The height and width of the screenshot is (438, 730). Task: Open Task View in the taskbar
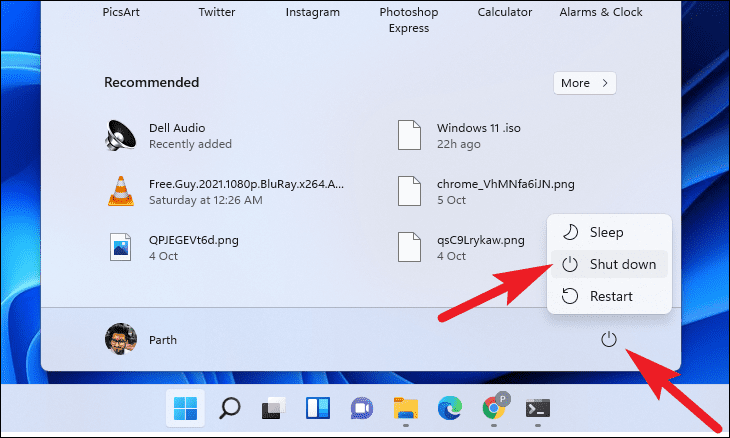point(273,408)
